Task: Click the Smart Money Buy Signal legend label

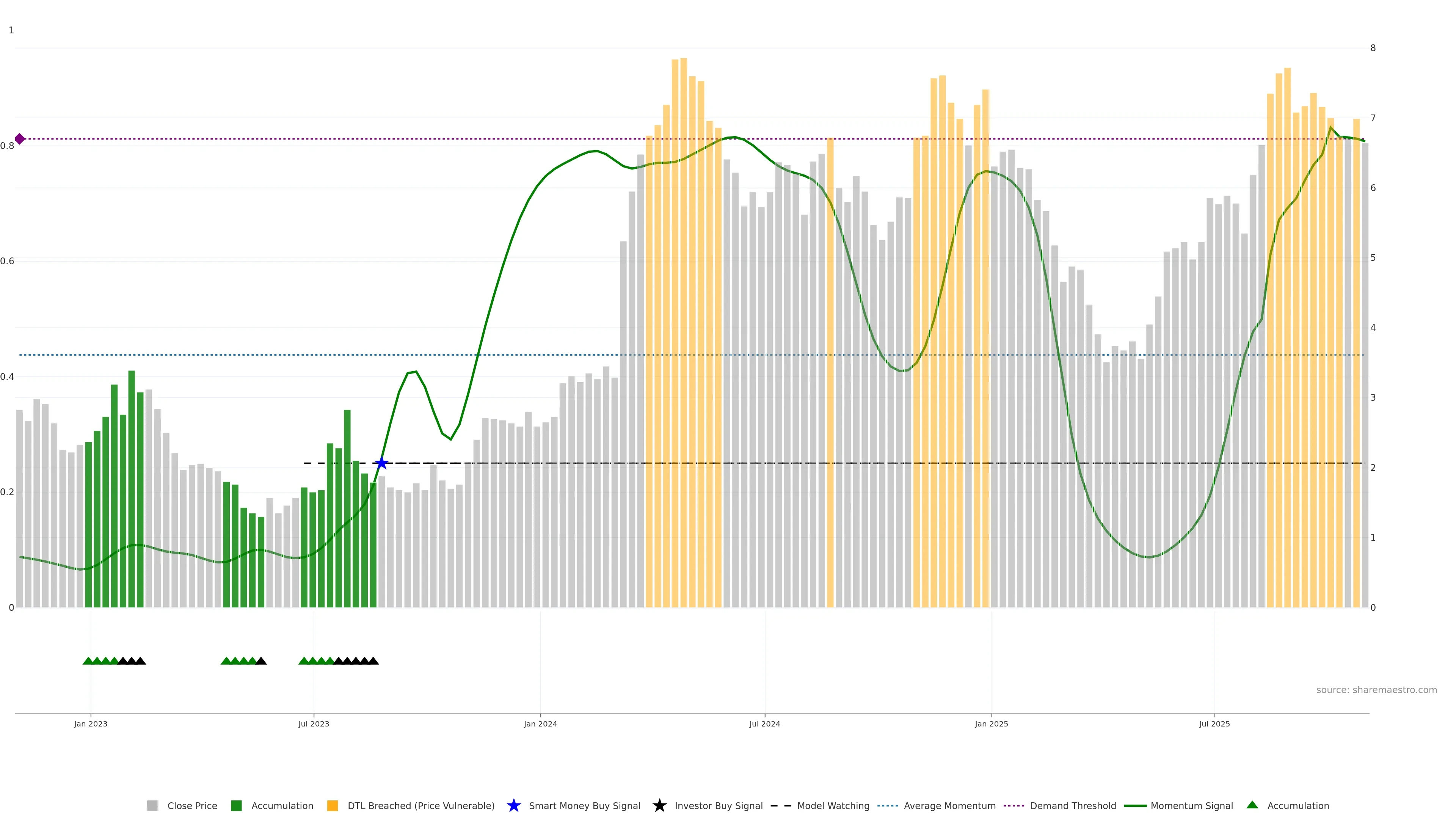Action: (584, 805)
